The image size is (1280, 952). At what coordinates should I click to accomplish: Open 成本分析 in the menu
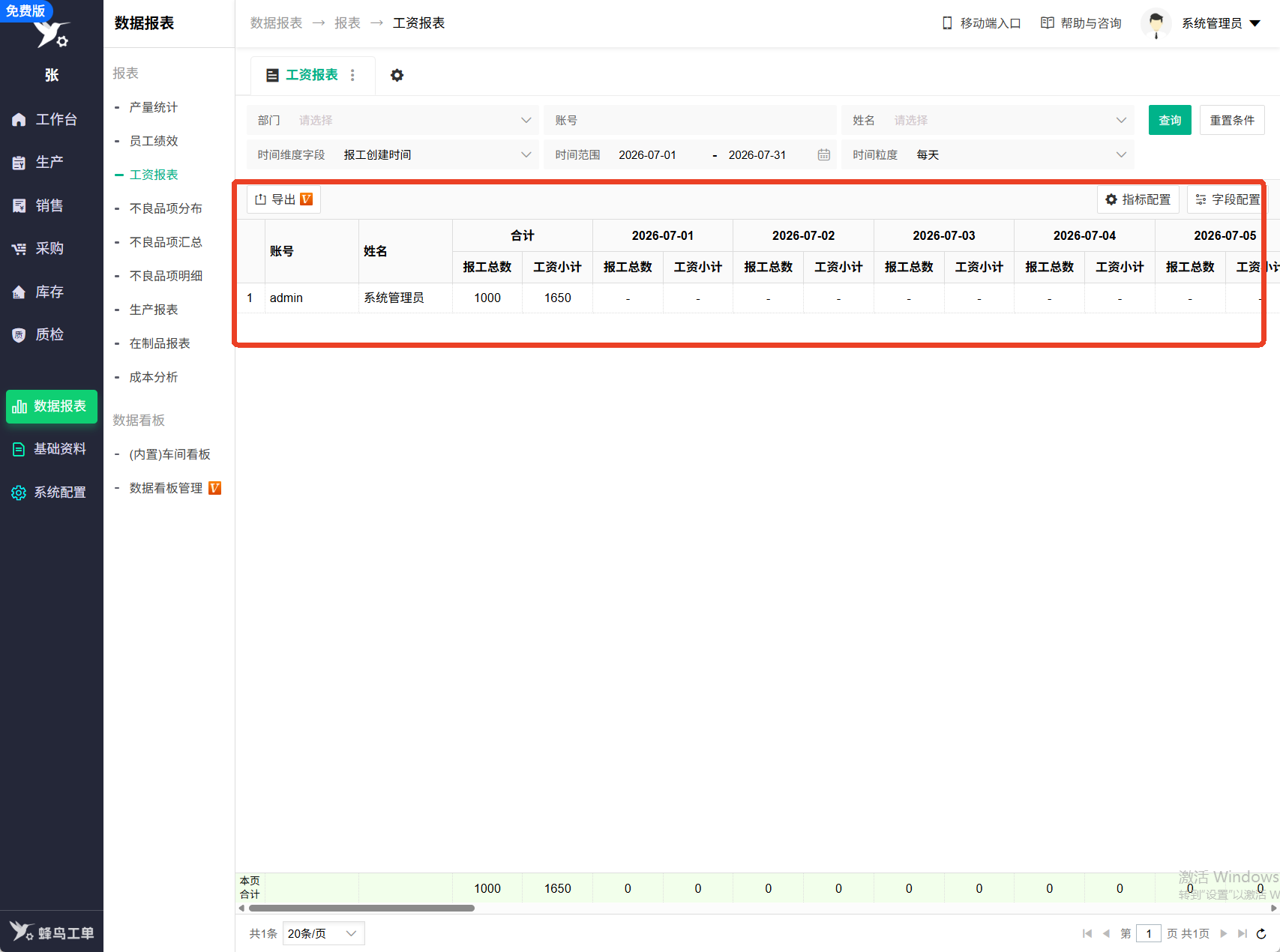pos(154,377)
